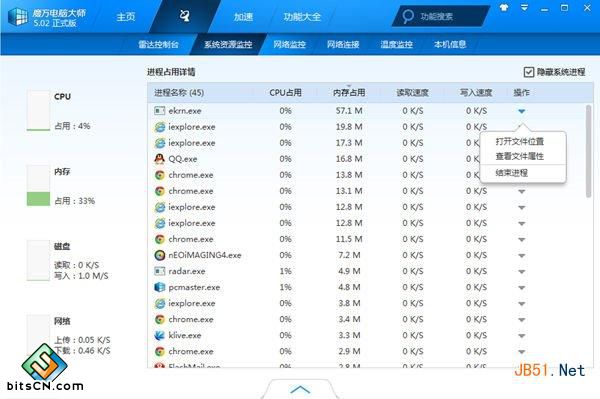This screenshot has height=399, width=600.
Task: Click the 内存 usage meter bar
Action: click(38, 186)
